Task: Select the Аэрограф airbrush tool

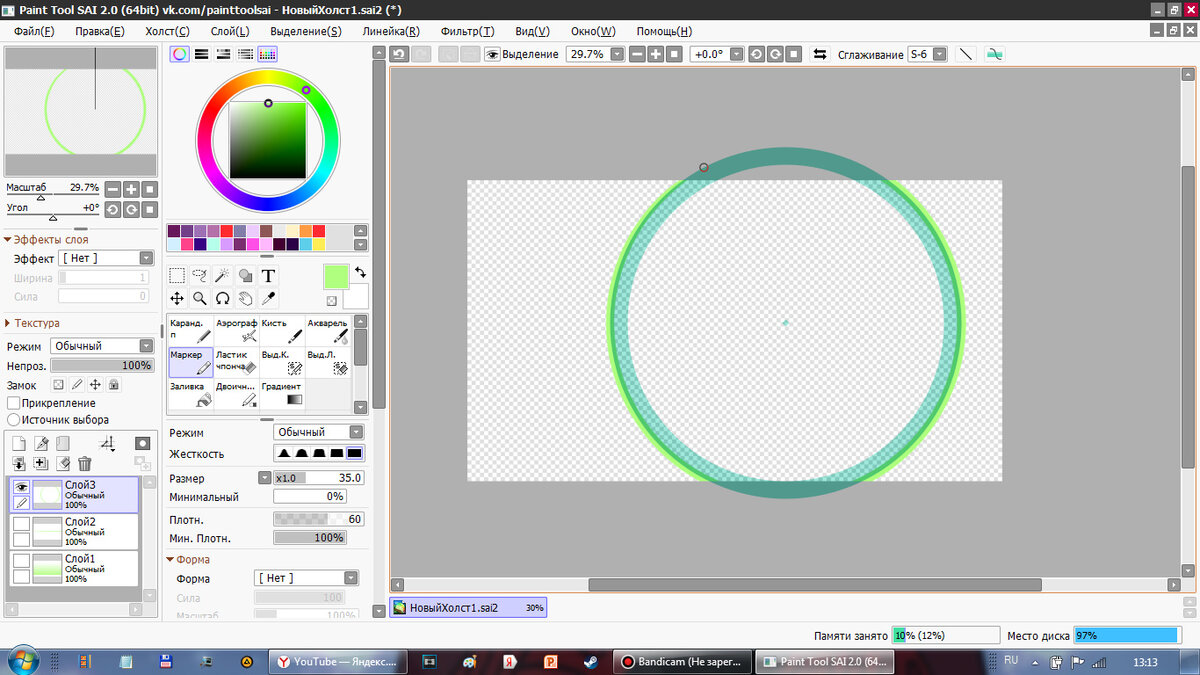Action: pyautogui.click(x=236, y=331)
